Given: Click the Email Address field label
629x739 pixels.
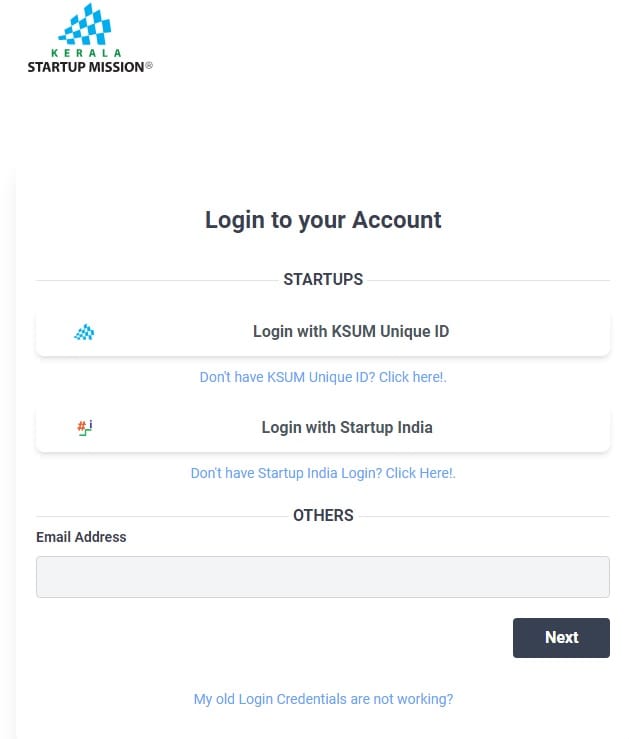Looking at the screenshot, I should tap(81, 537).
